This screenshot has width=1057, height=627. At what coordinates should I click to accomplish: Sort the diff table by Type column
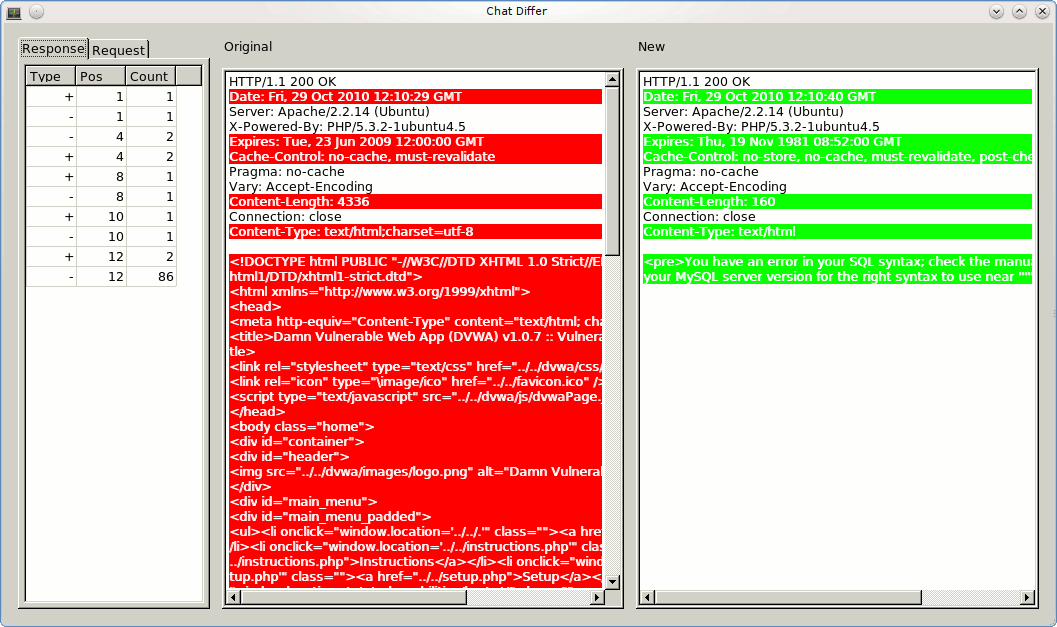[50, 76]
